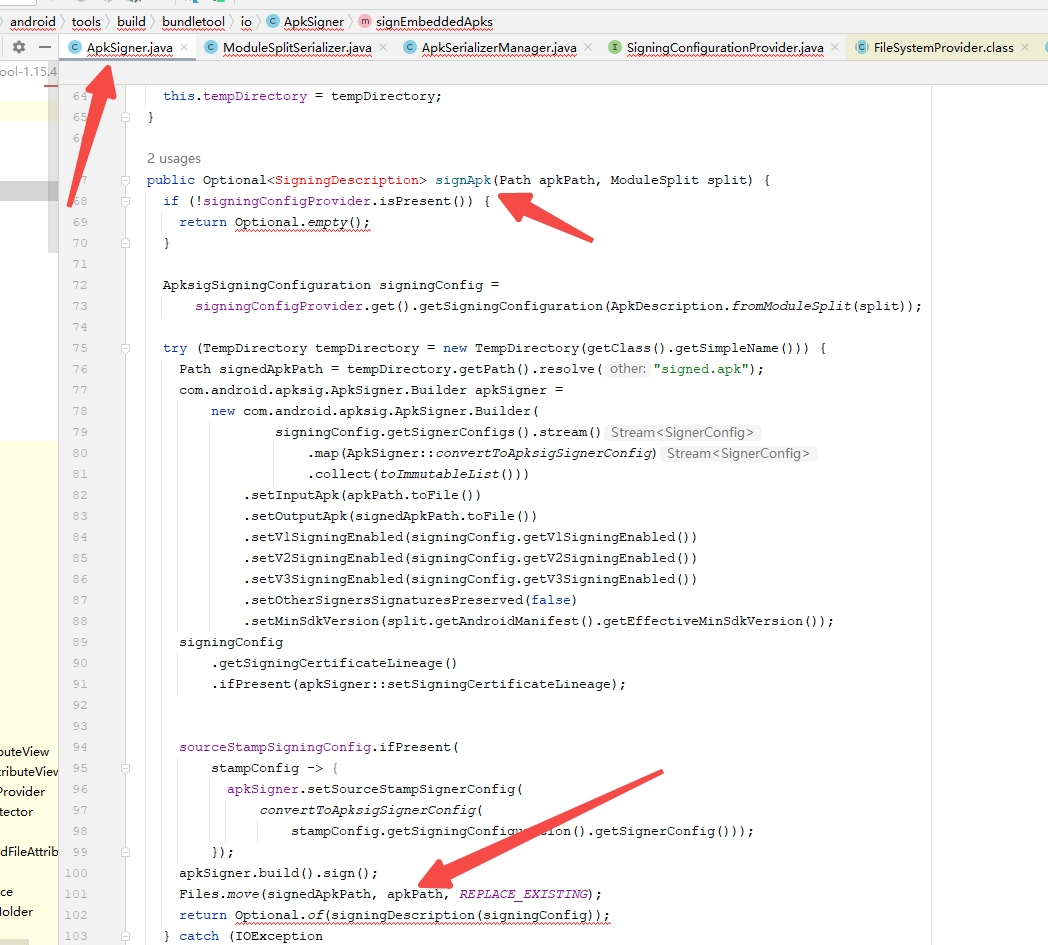The width and height of the screenshot is (1048, 945).
Task: Click getSigningCertificateLineage on line 90
Action: point(331,664)
